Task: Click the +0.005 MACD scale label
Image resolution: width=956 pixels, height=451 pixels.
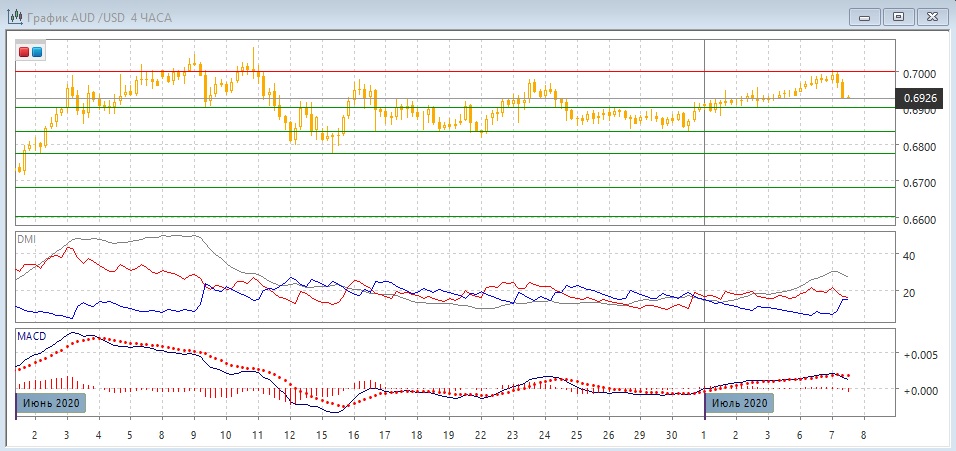Action: [x=919, y=355]
